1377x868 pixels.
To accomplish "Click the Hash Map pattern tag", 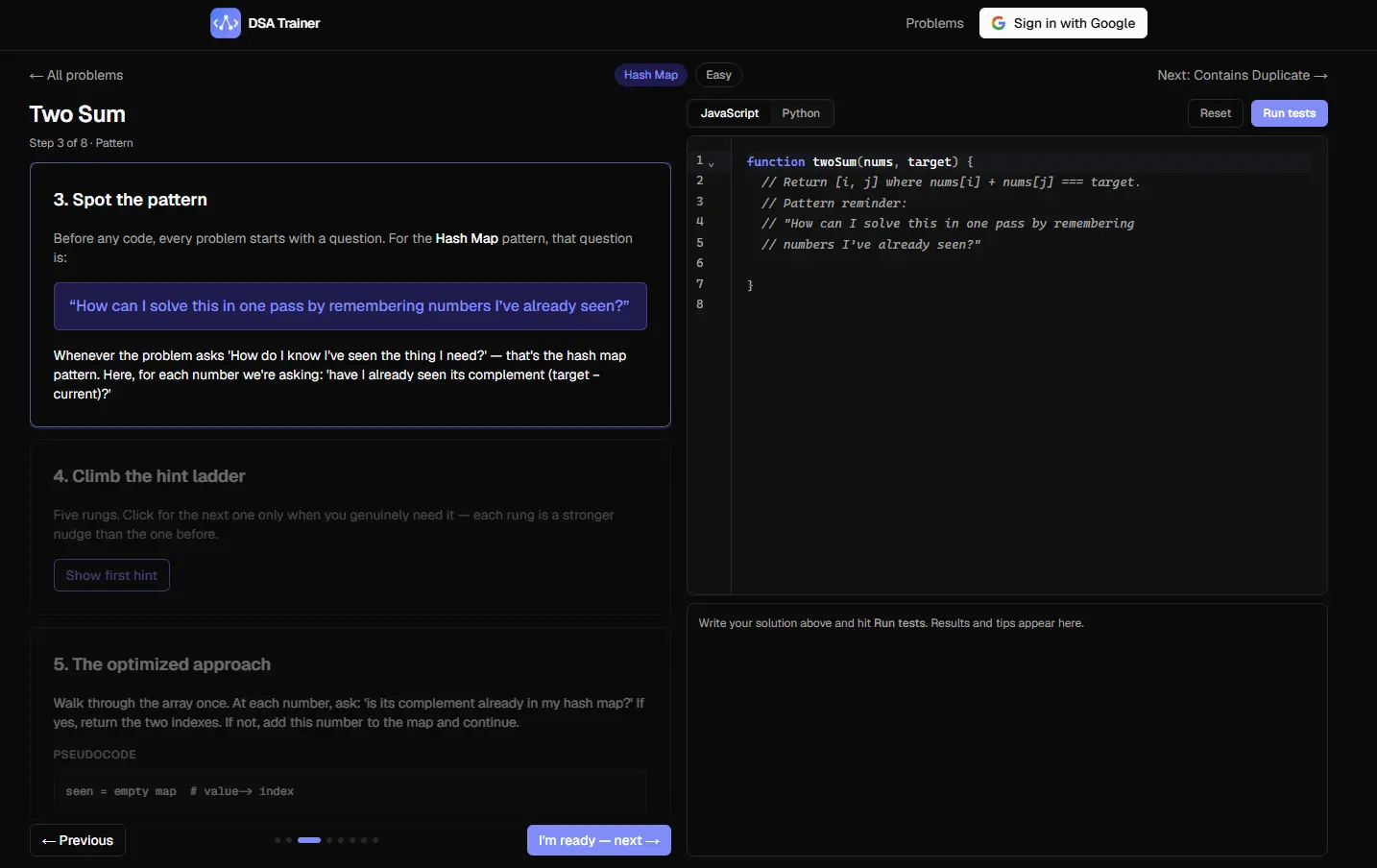I will click(651, 75).
